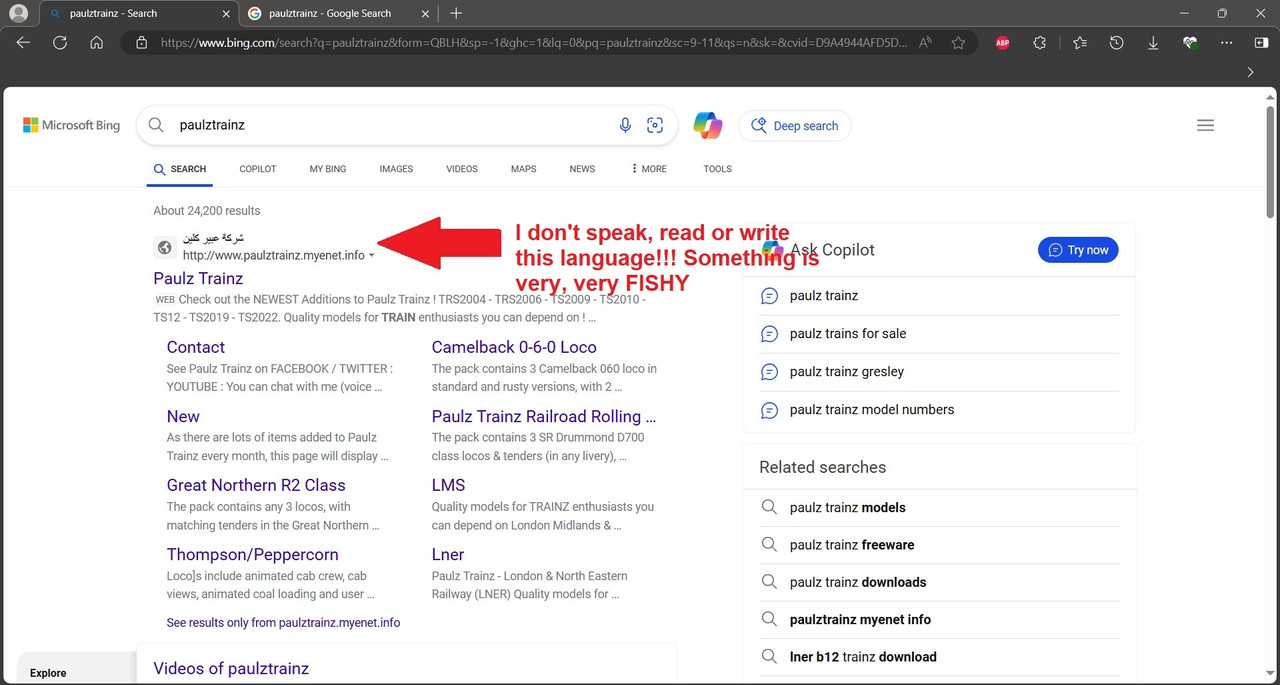
Task: Open Paulz Trainz Railroad Rolling link
Action: (544, 416)
